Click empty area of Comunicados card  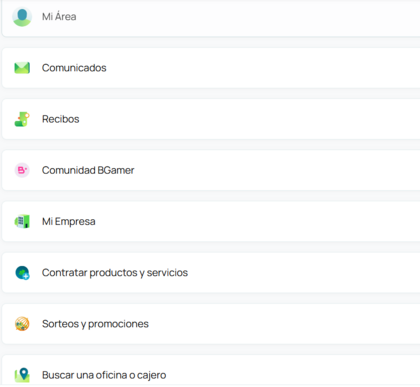point(267,68)
